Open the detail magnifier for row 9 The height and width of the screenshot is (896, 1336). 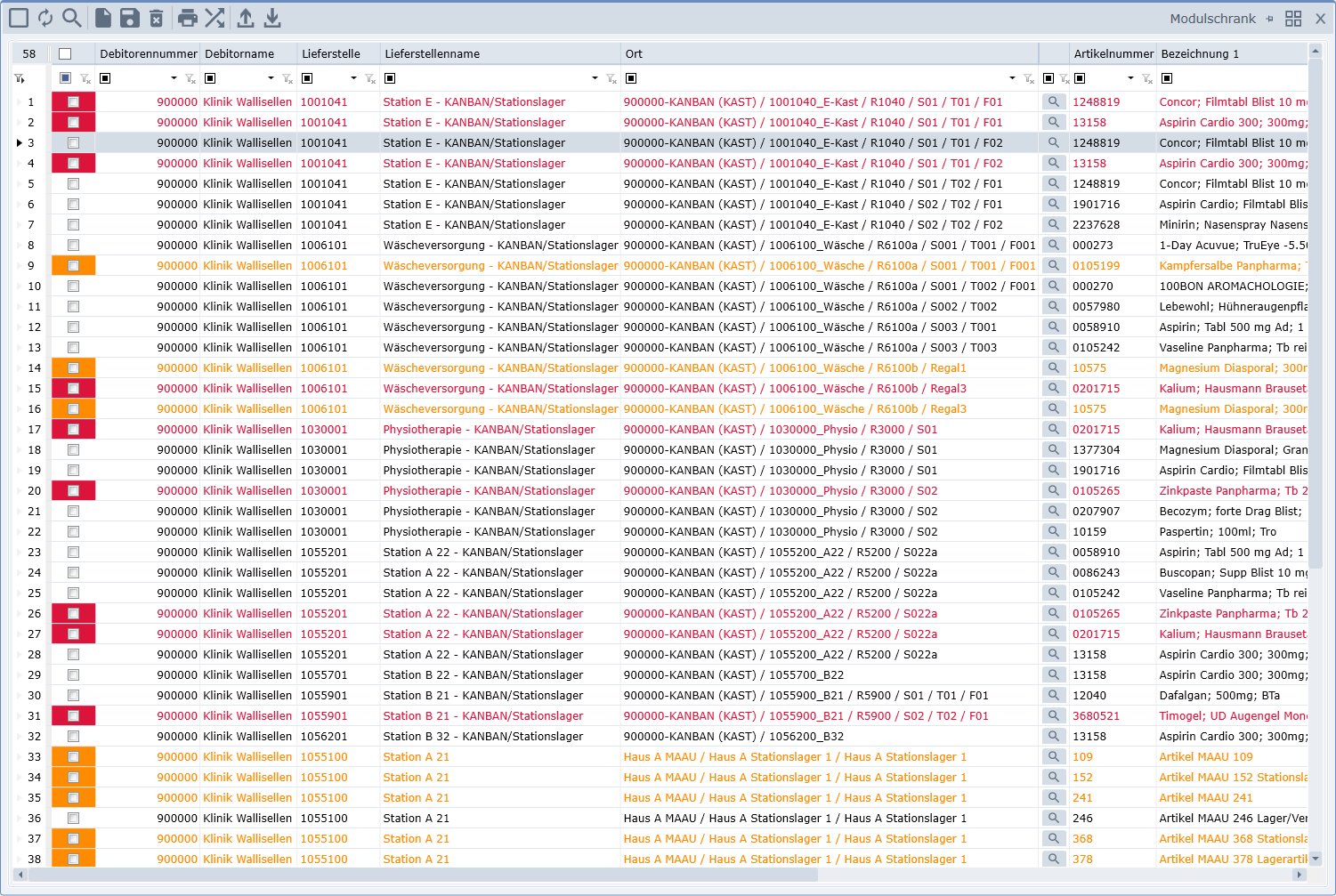pos(1053,265)
